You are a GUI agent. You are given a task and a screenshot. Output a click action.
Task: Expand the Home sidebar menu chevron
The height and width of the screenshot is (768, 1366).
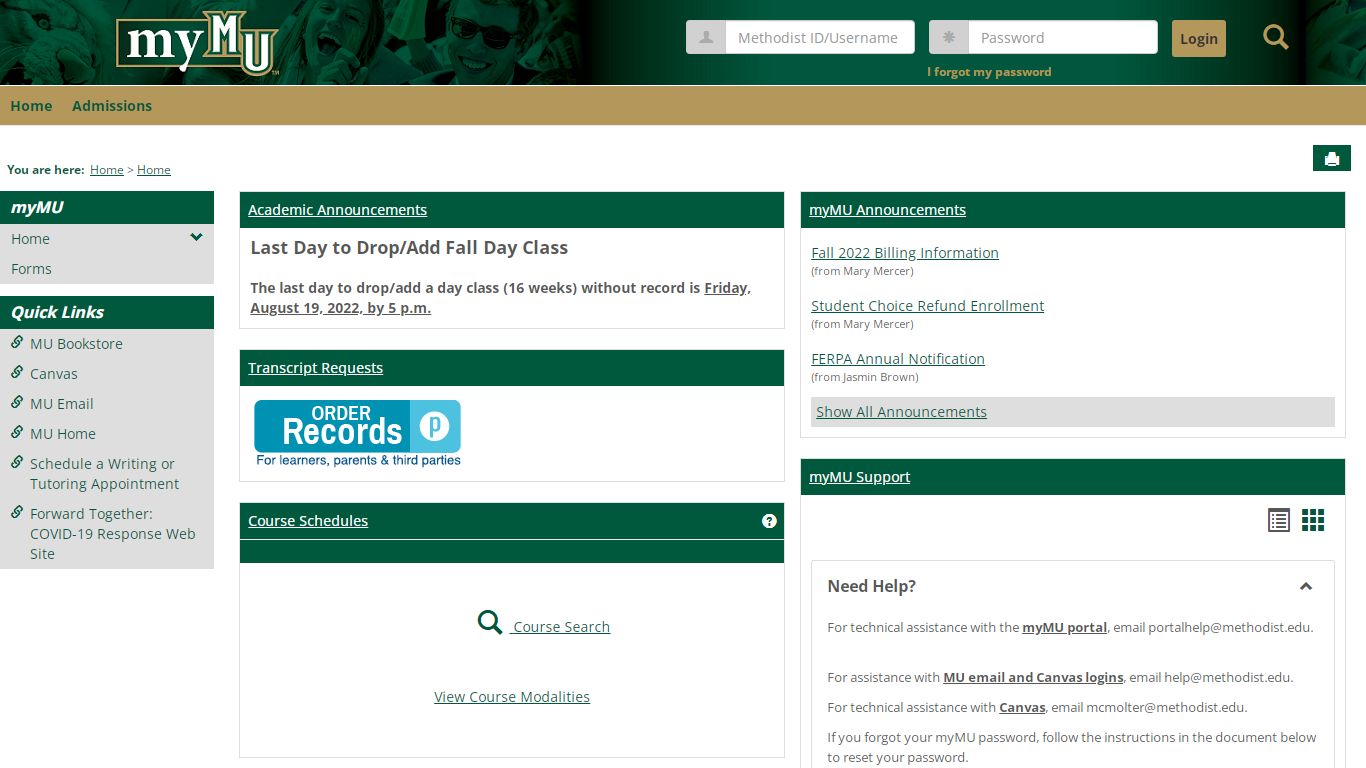pos(196,238)
